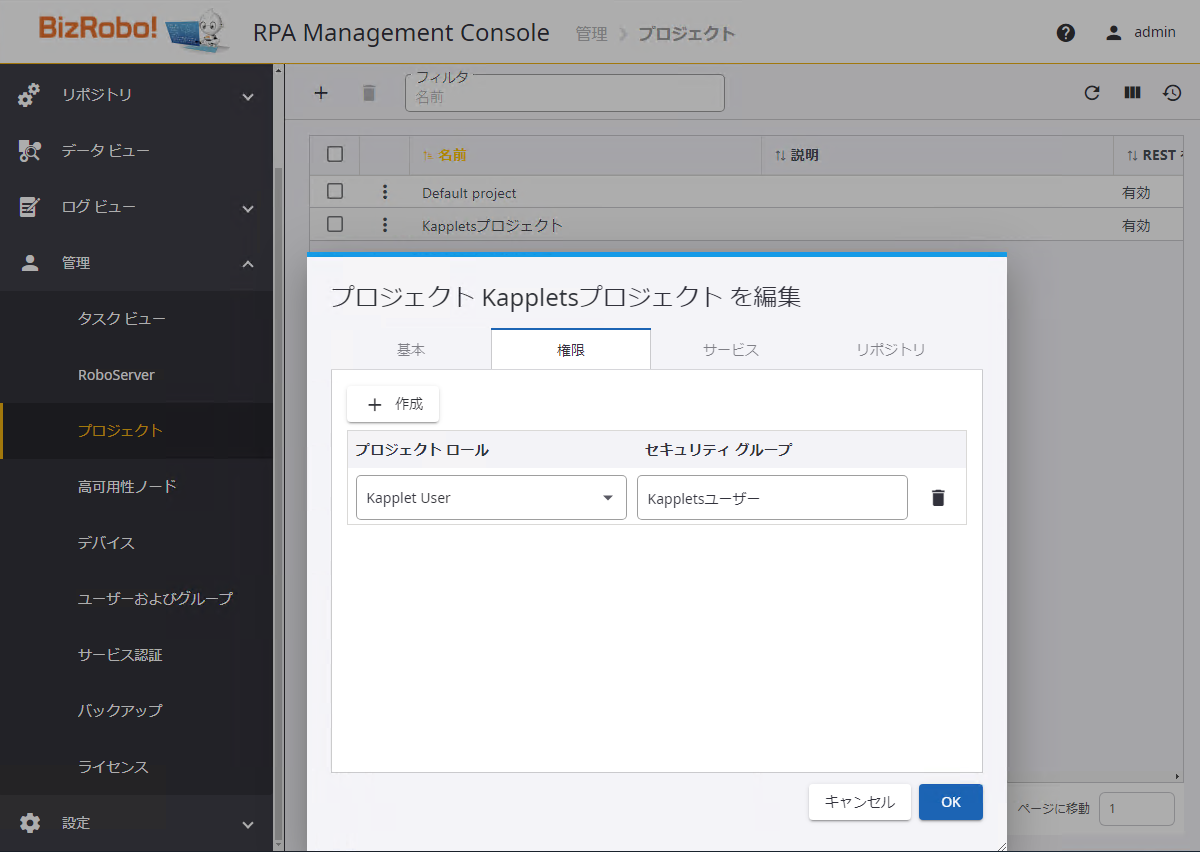The image size is (1200, 852).
Task: Expand the ログ ビュー sidebar section chevron
Action: click(x=248, y=208)
